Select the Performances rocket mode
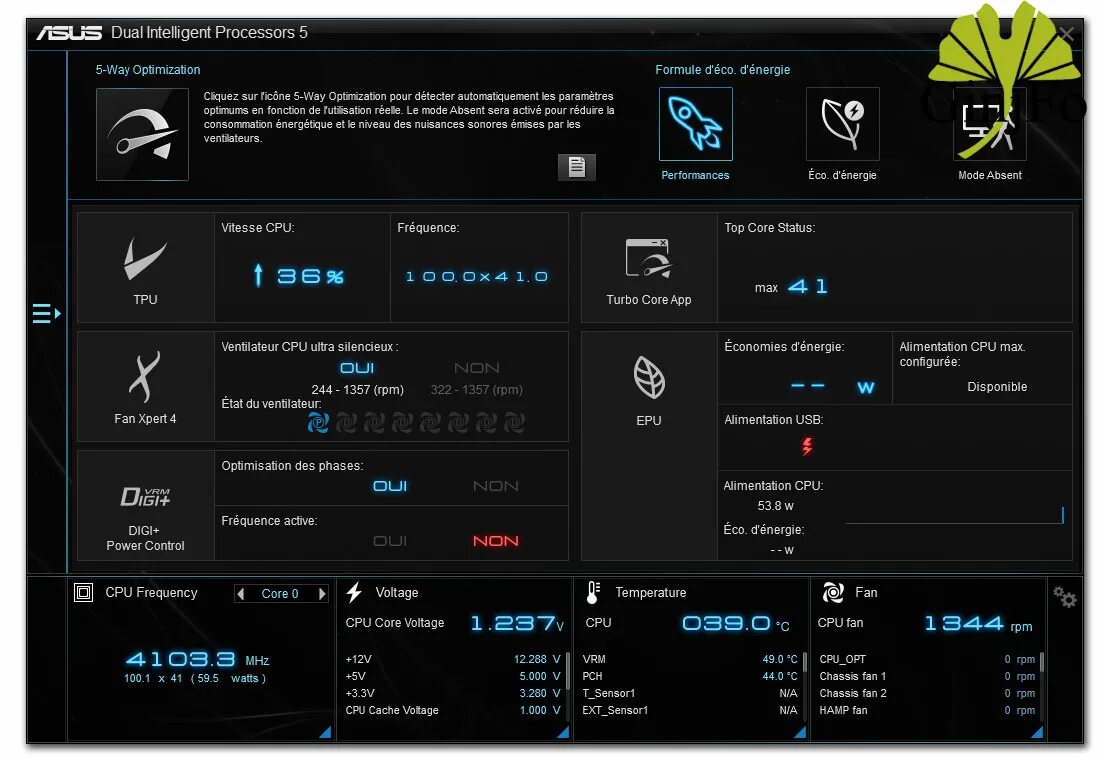The image size is (1104, 758). pyautogui.click(x=696, y=125)
